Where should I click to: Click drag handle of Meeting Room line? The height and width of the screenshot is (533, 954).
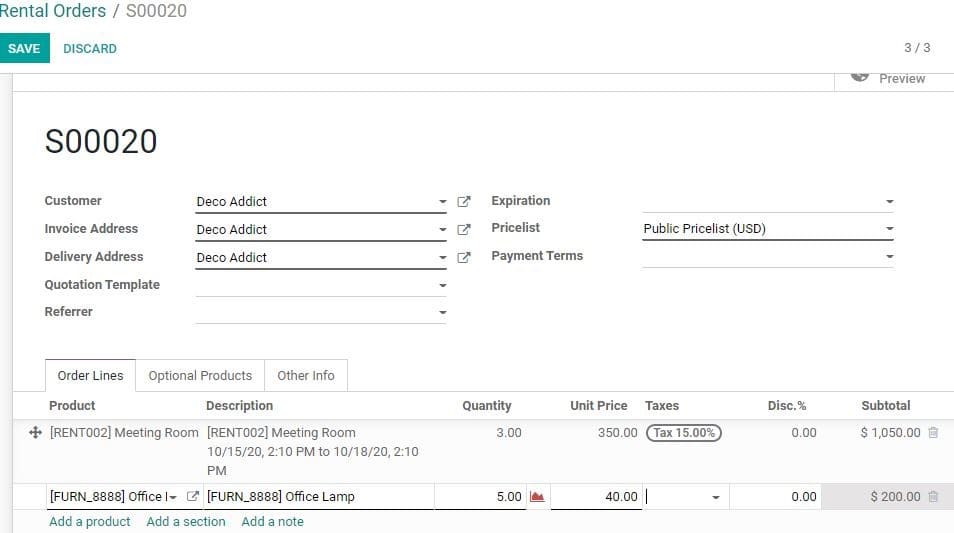[x=35, y=433]
